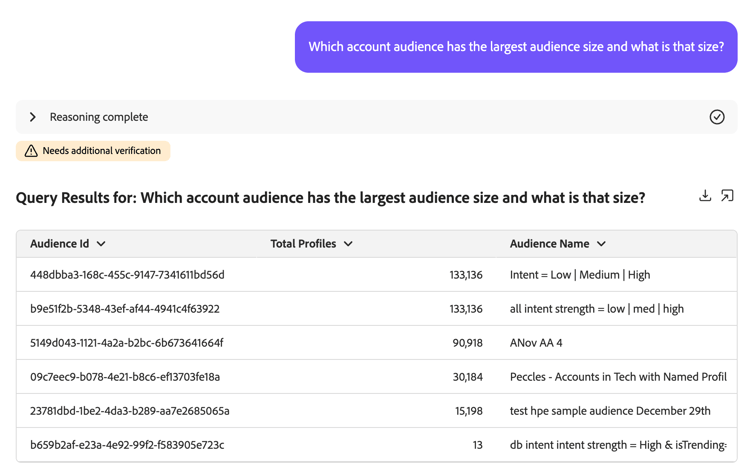Click test hpe sample audience December 29th
The image size is (750, 473).
click(x=610, y=411)
